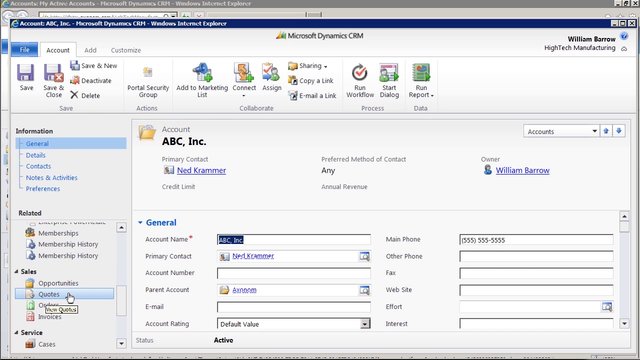Click the Save icon in ribbon
640x360 pixels.
coord(26,73)
